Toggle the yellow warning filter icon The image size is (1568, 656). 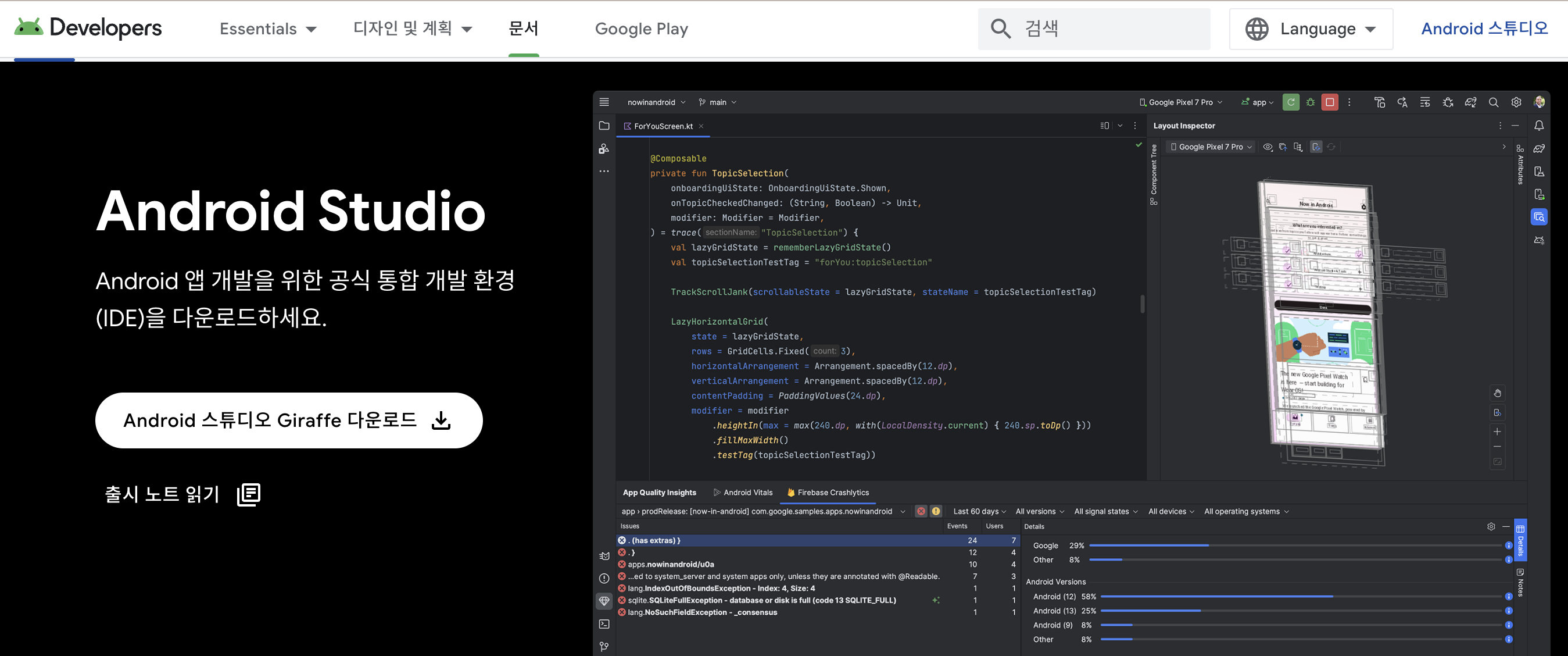coord(936,511)
